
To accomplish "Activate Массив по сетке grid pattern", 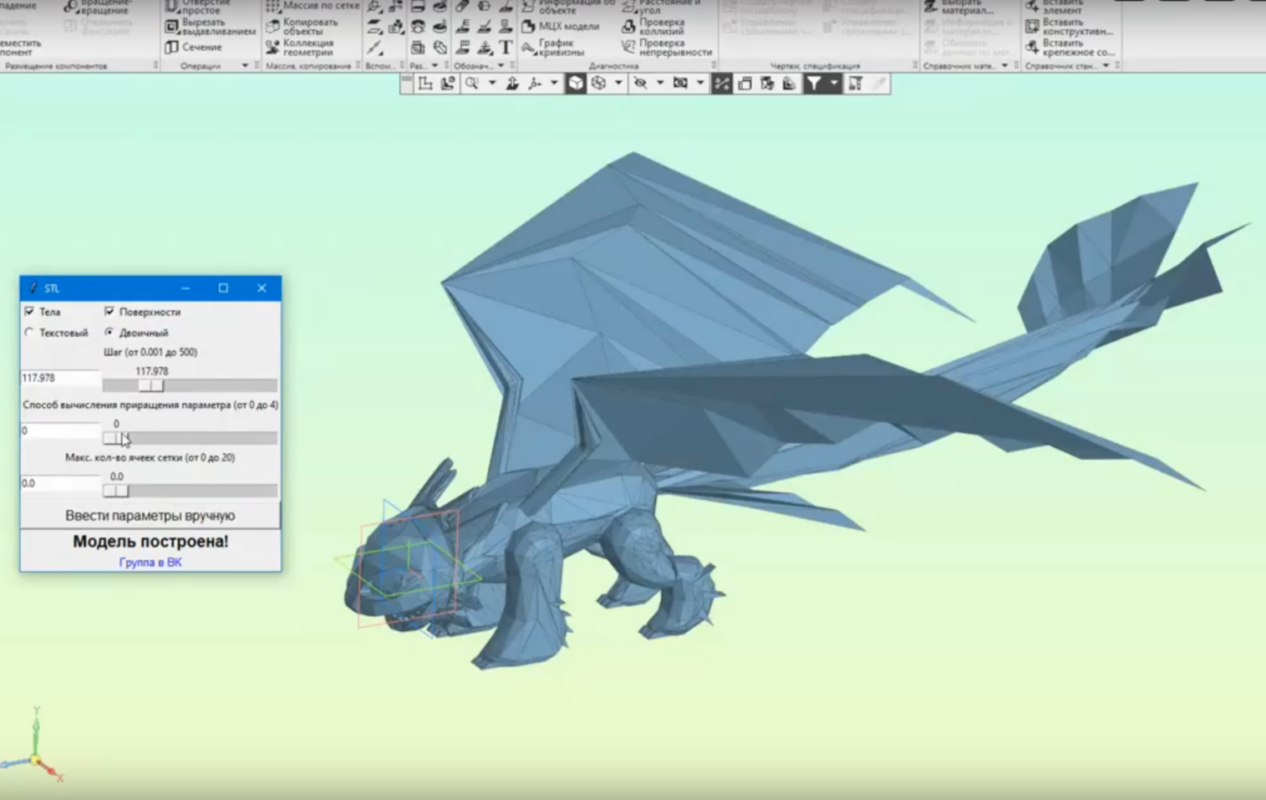I will [x=312, y=6].
